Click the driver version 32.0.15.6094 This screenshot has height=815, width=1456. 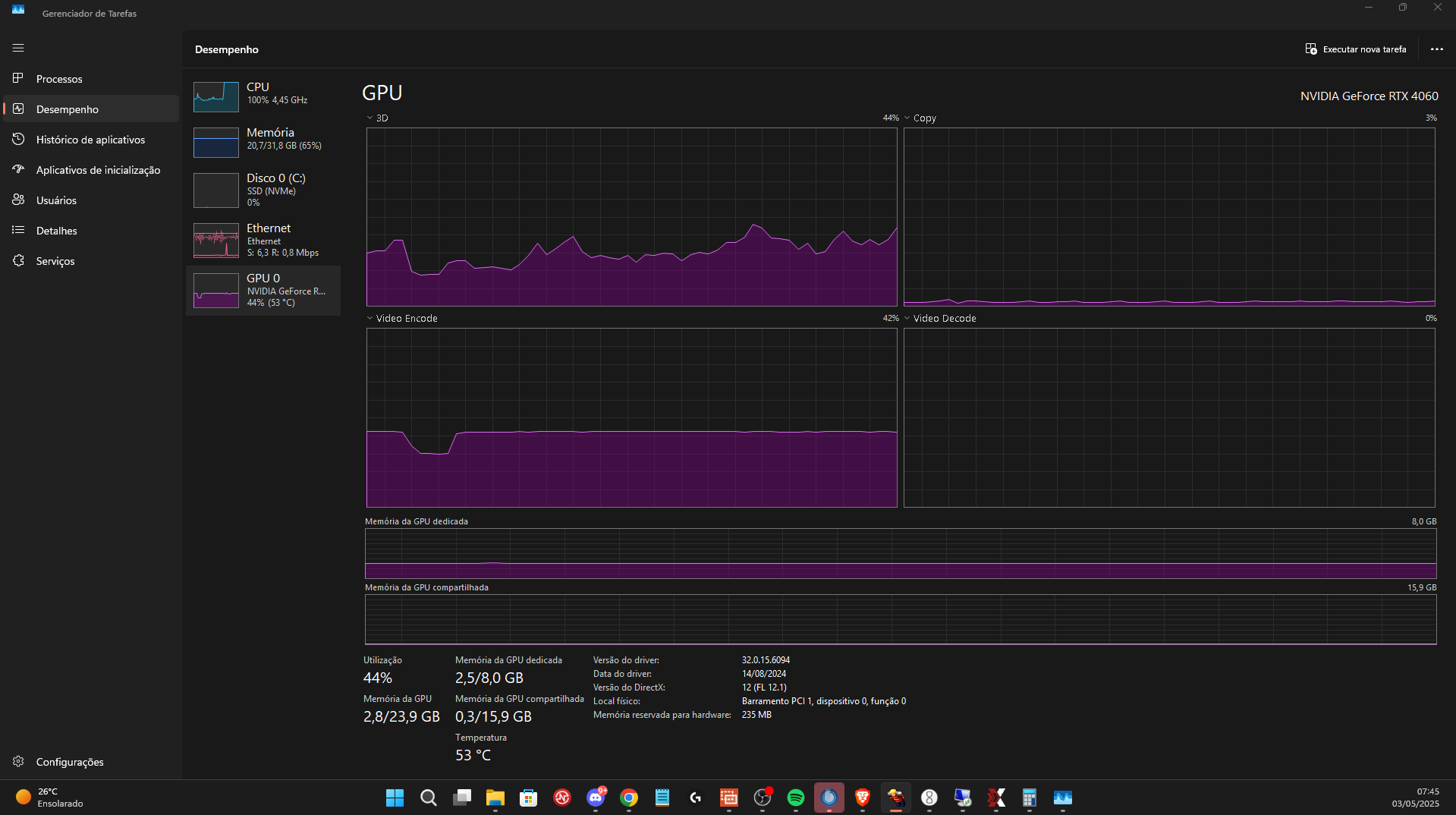[766, 660]
